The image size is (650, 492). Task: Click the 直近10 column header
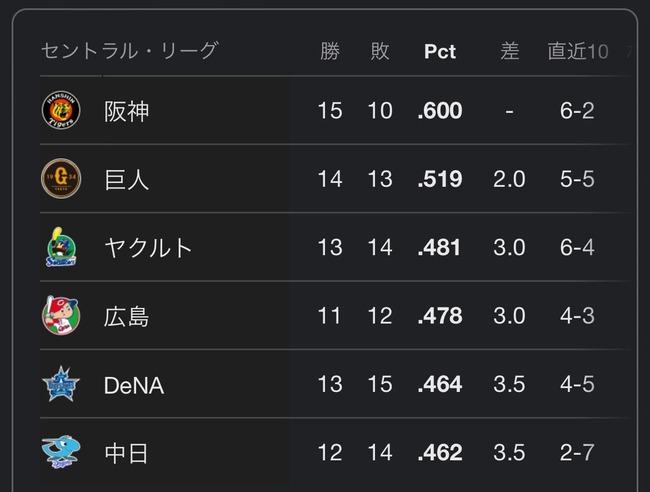click(577, 51)
